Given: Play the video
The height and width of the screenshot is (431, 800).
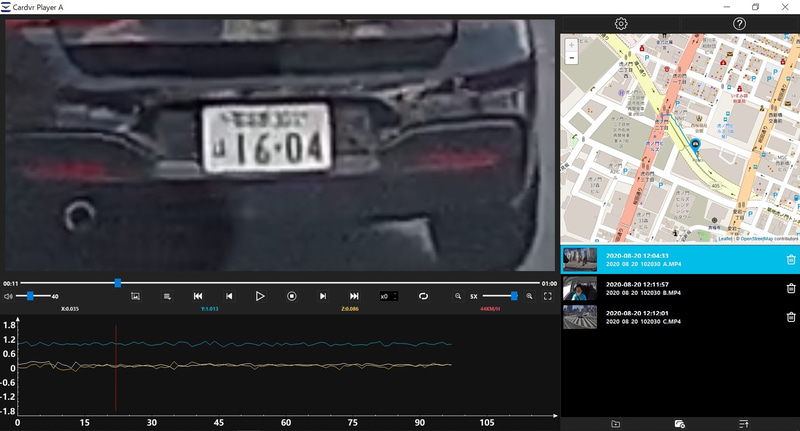Looking at the screenshot, I should pos(260,296).
